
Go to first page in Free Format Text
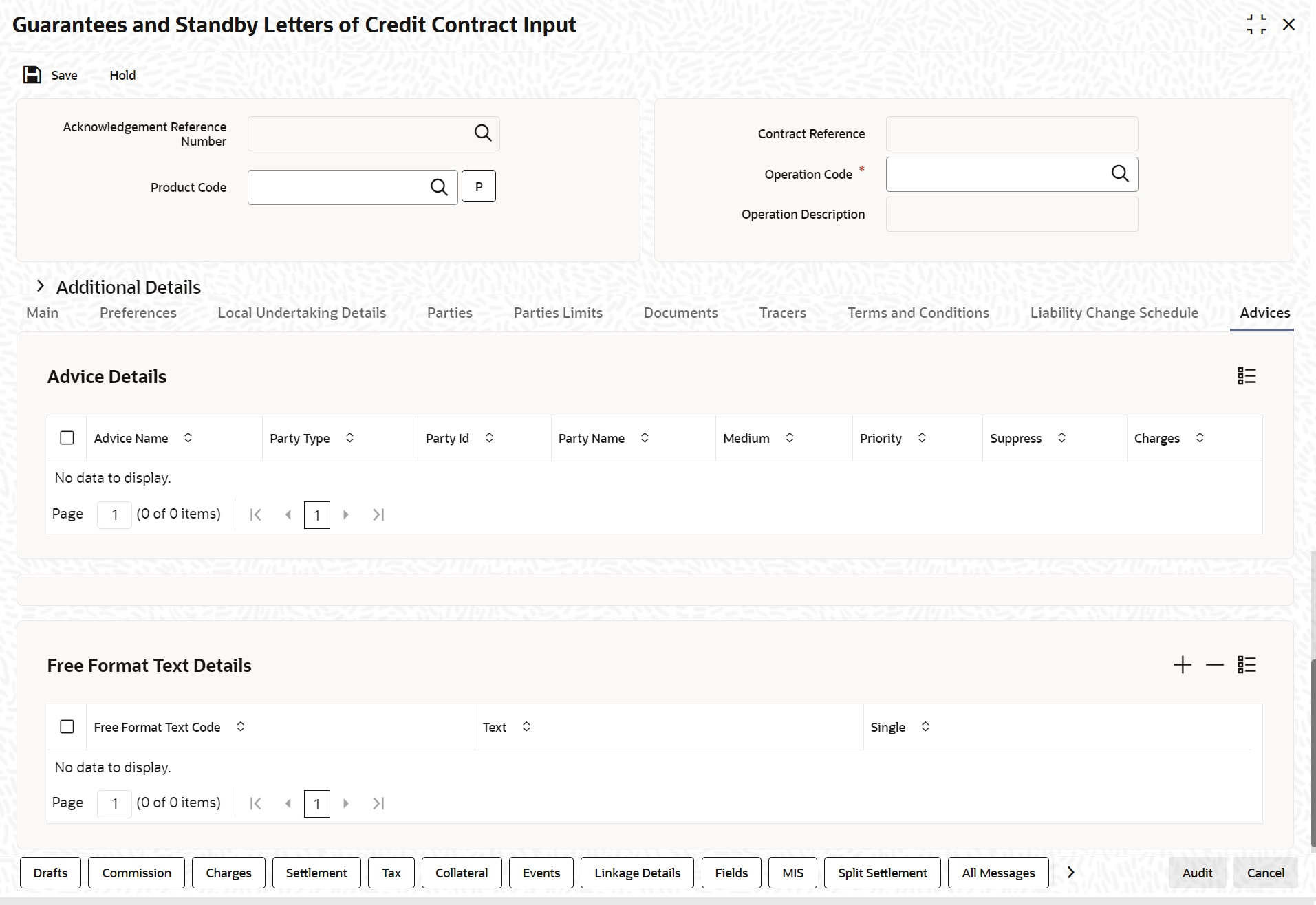coord(255,803)
